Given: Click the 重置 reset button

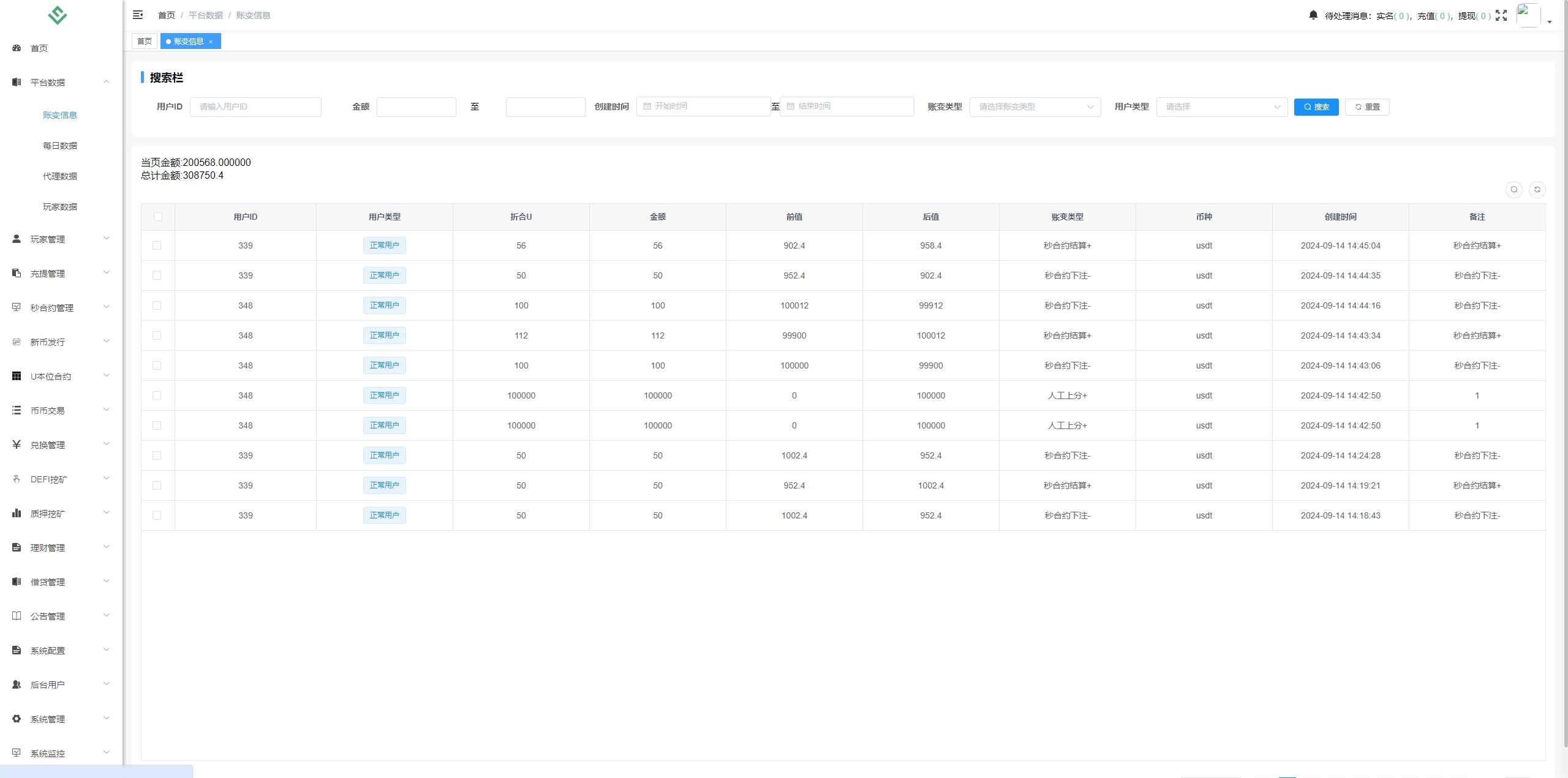Looking at the screenshot, I should (1366, 107).
